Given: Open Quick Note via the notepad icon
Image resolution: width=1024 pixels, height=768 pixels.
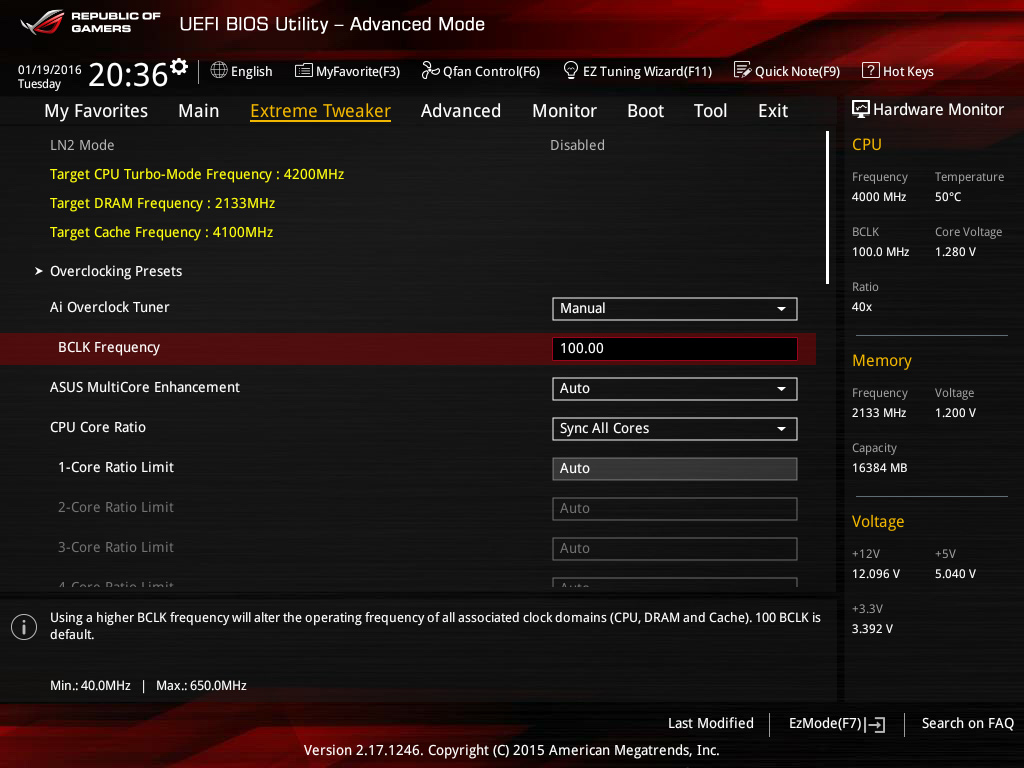Looking at the screenshot, I should click(742, 71).
